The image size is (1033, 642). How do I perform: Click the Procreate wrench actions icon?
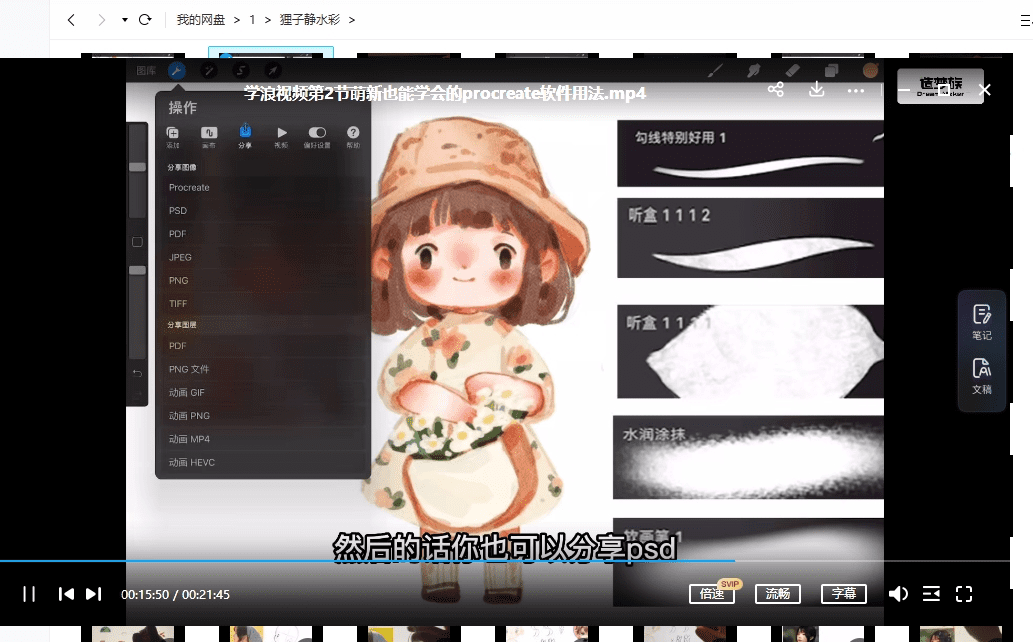(177, 71)
